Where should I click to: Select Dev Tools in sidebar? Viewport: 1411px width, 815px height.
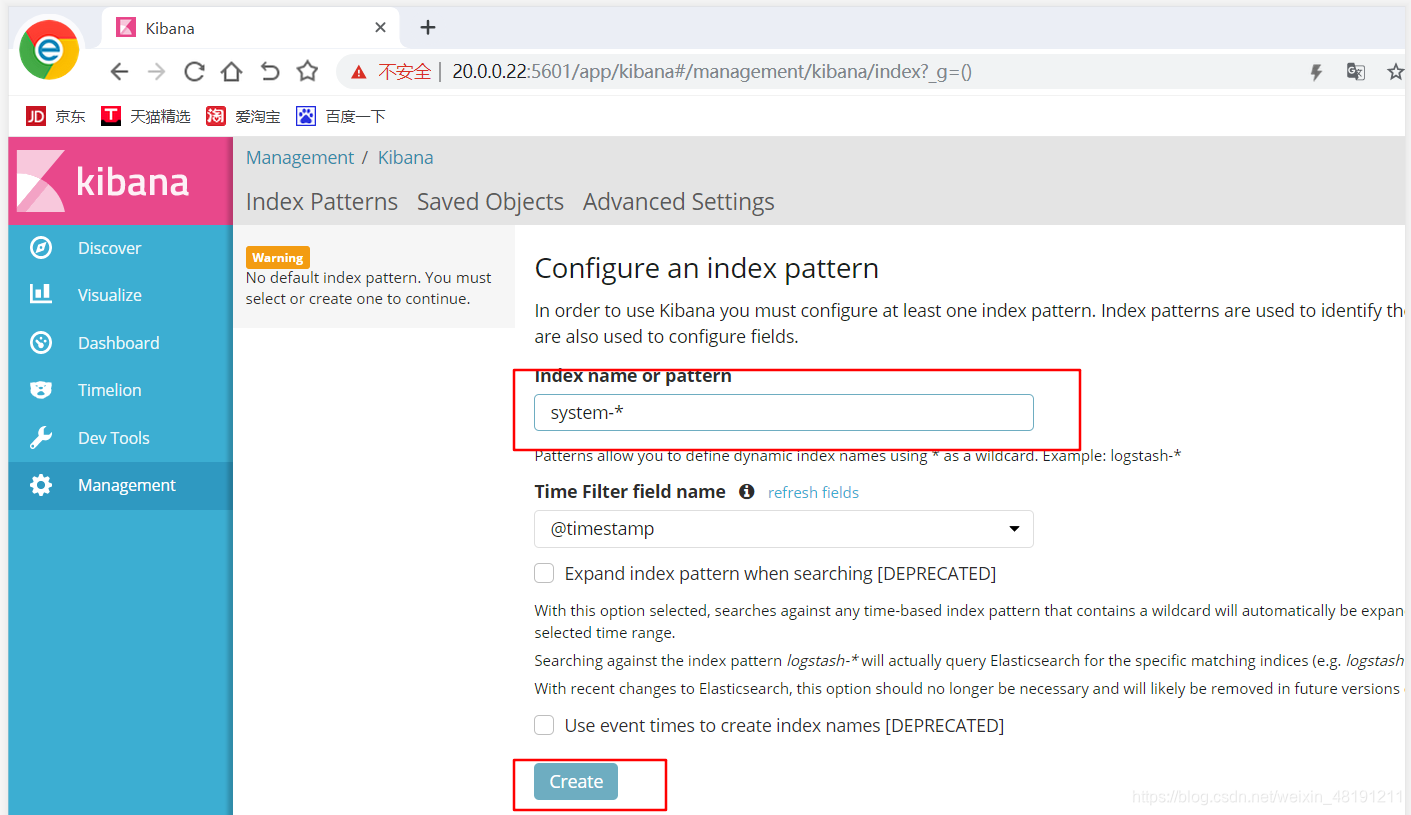[120, 438]
